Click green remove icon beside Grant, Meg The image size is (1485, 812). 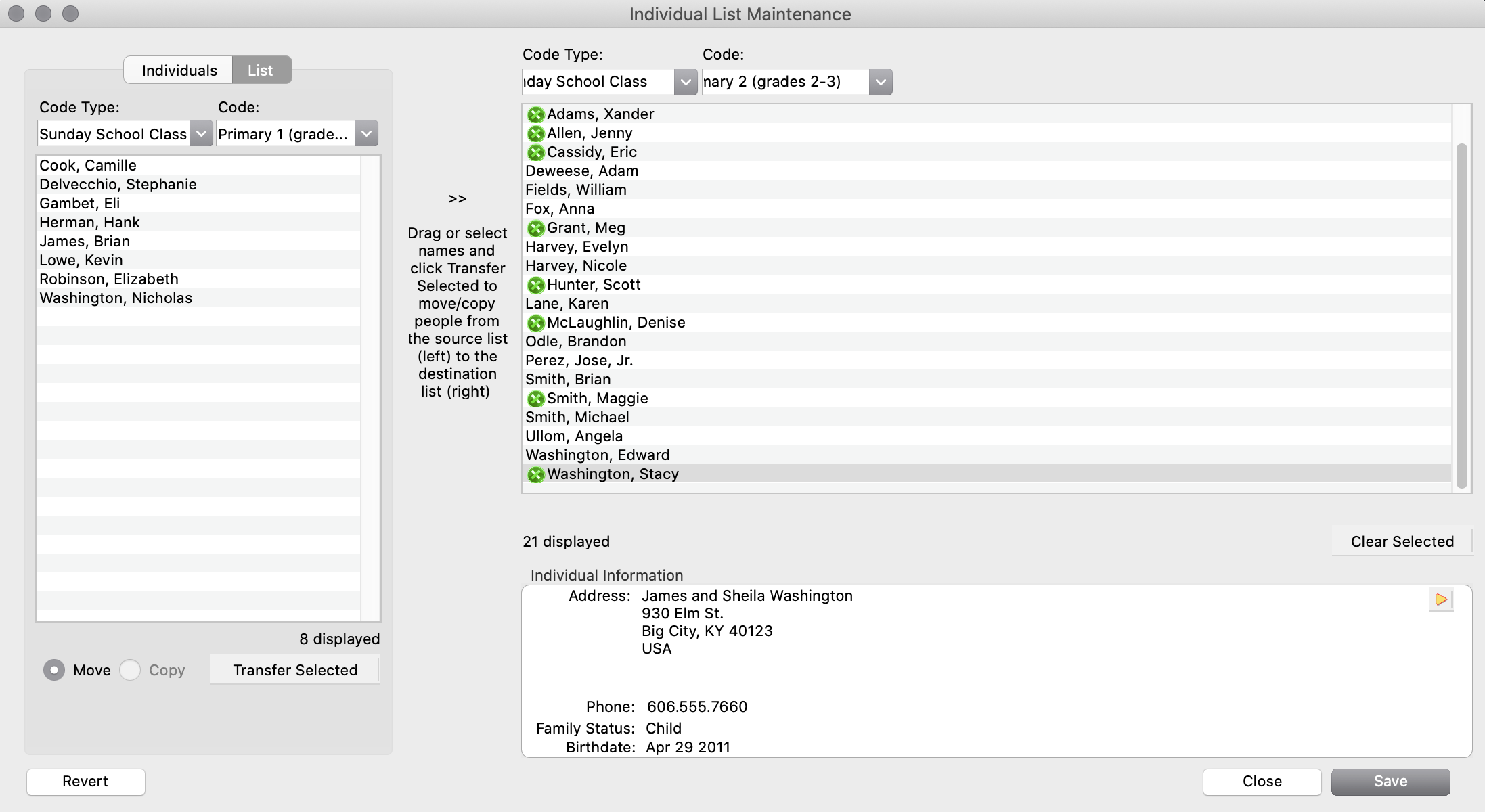point(535,228)
